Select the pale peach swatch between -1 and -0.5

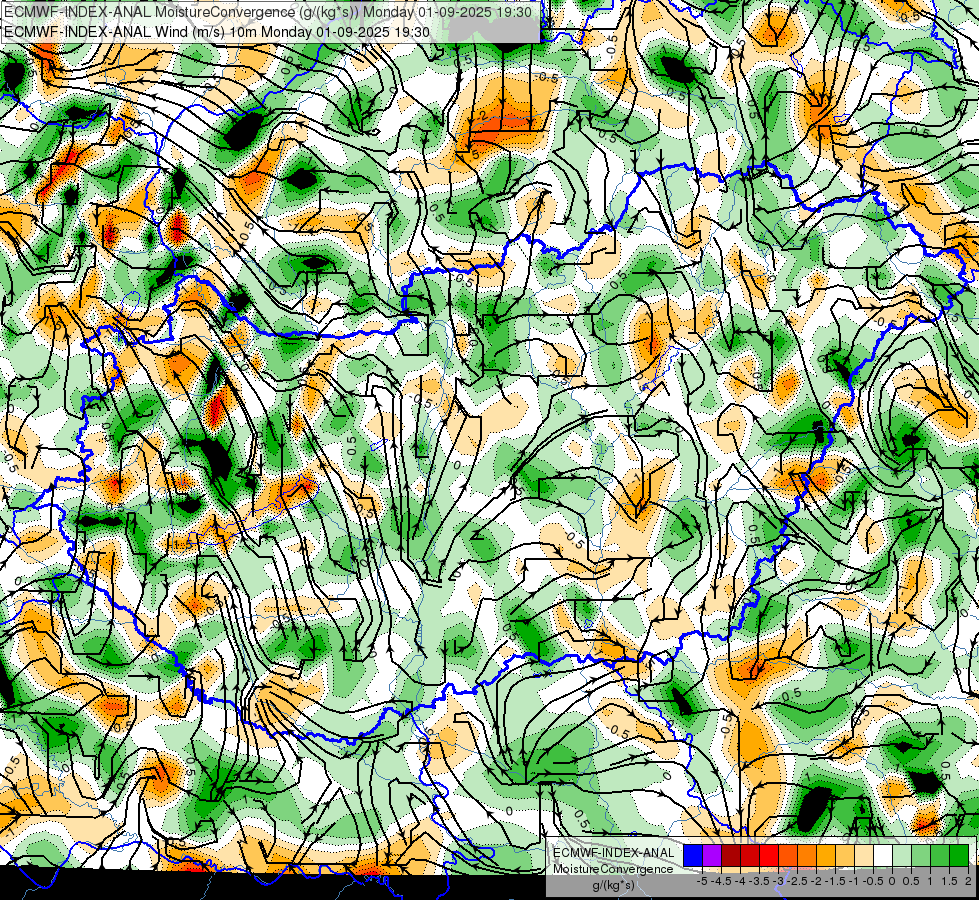pyautogui.click(x=863, y=856)
